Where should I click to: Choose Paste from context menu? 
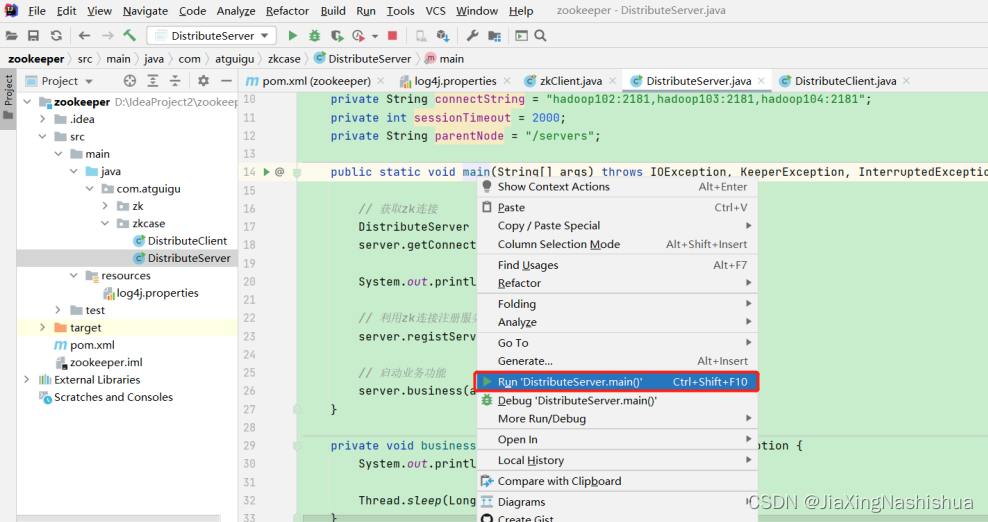(617, 207)
